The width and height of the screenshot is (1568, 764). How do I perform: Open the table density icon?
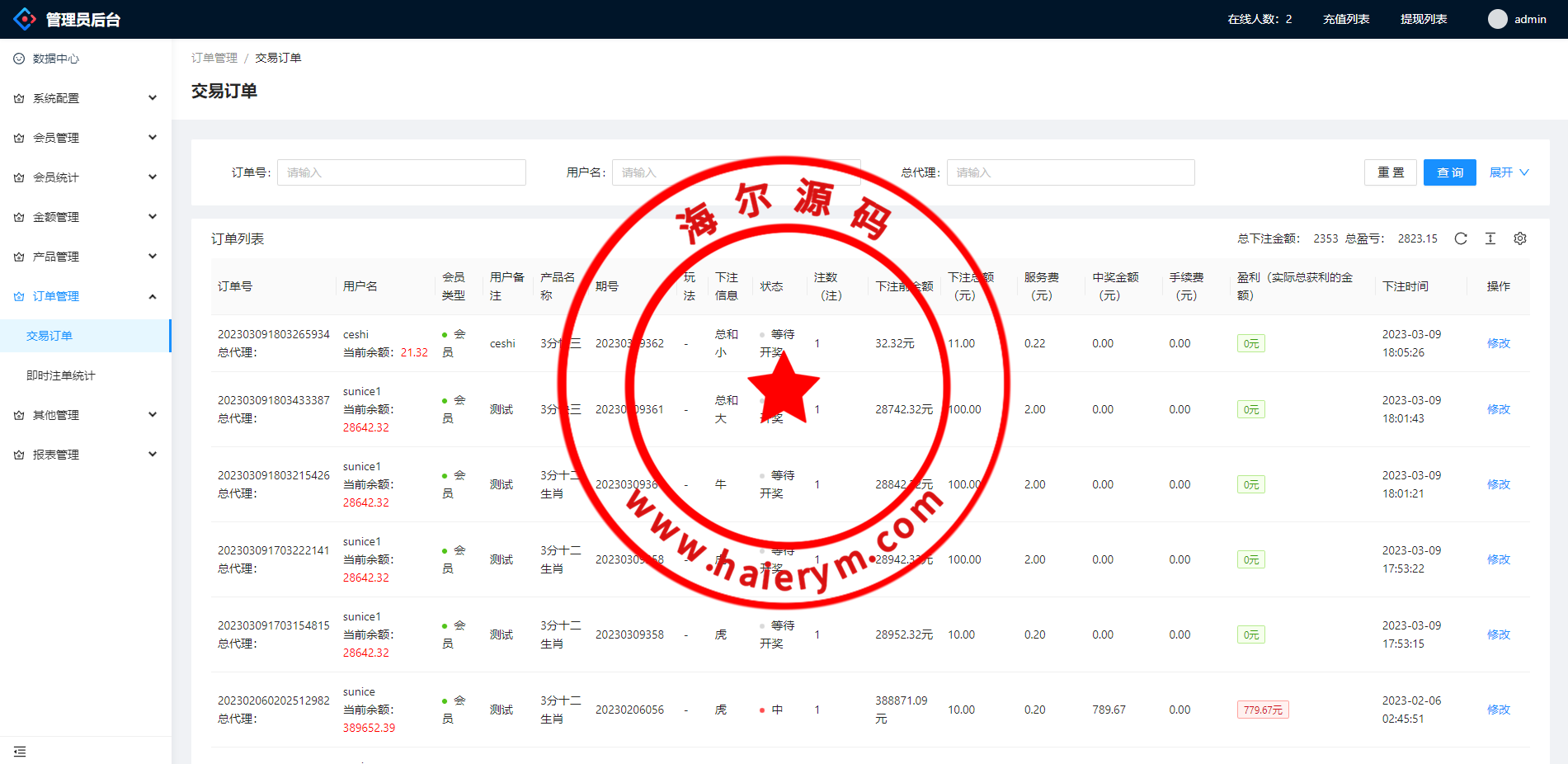pos(1490,238)
